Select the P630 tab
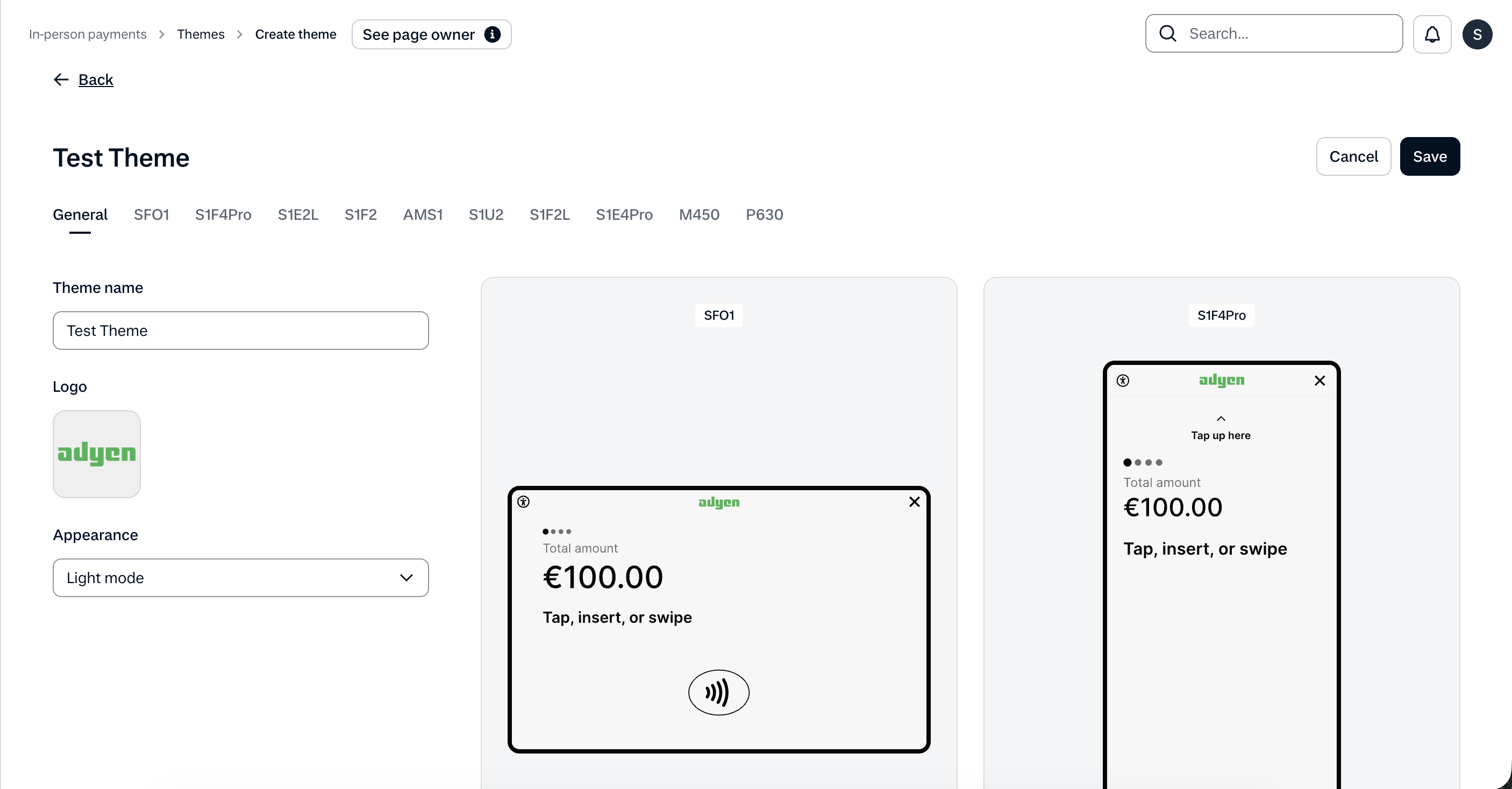The width and height of the screenshot is (1512, 789). tap(764, 214)
